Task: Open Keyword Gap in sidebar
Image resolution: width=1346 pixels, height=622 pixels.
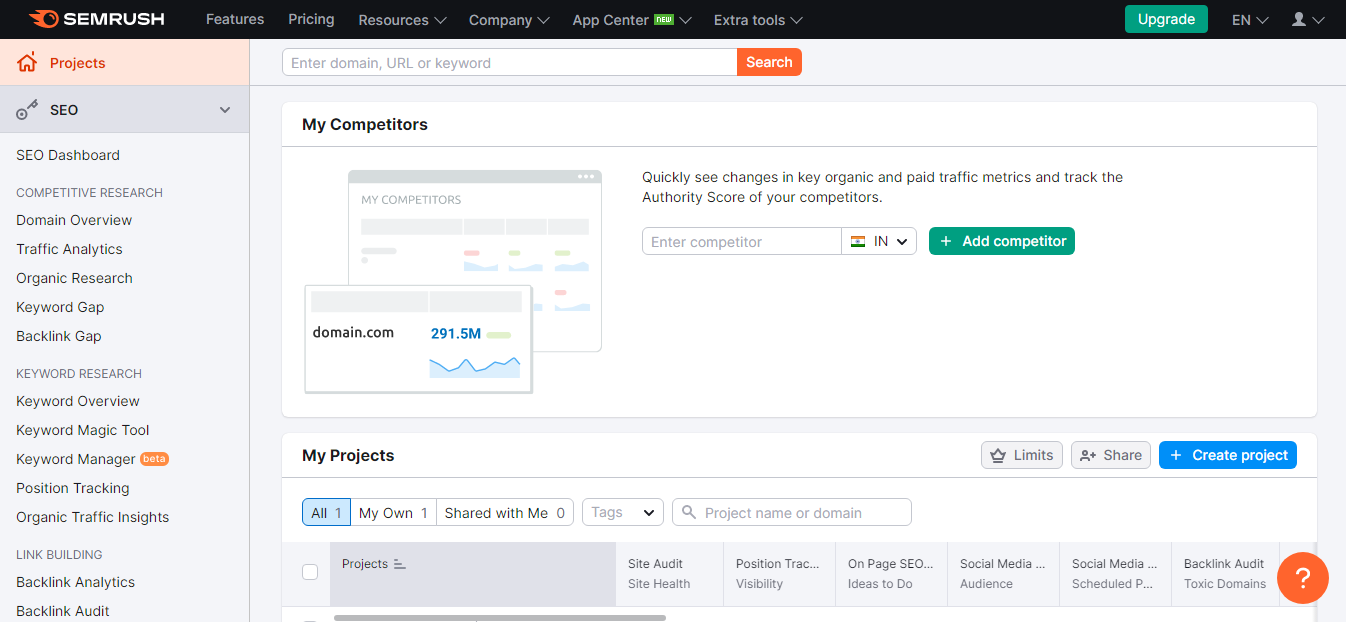Action: click(x=60, y=307)
